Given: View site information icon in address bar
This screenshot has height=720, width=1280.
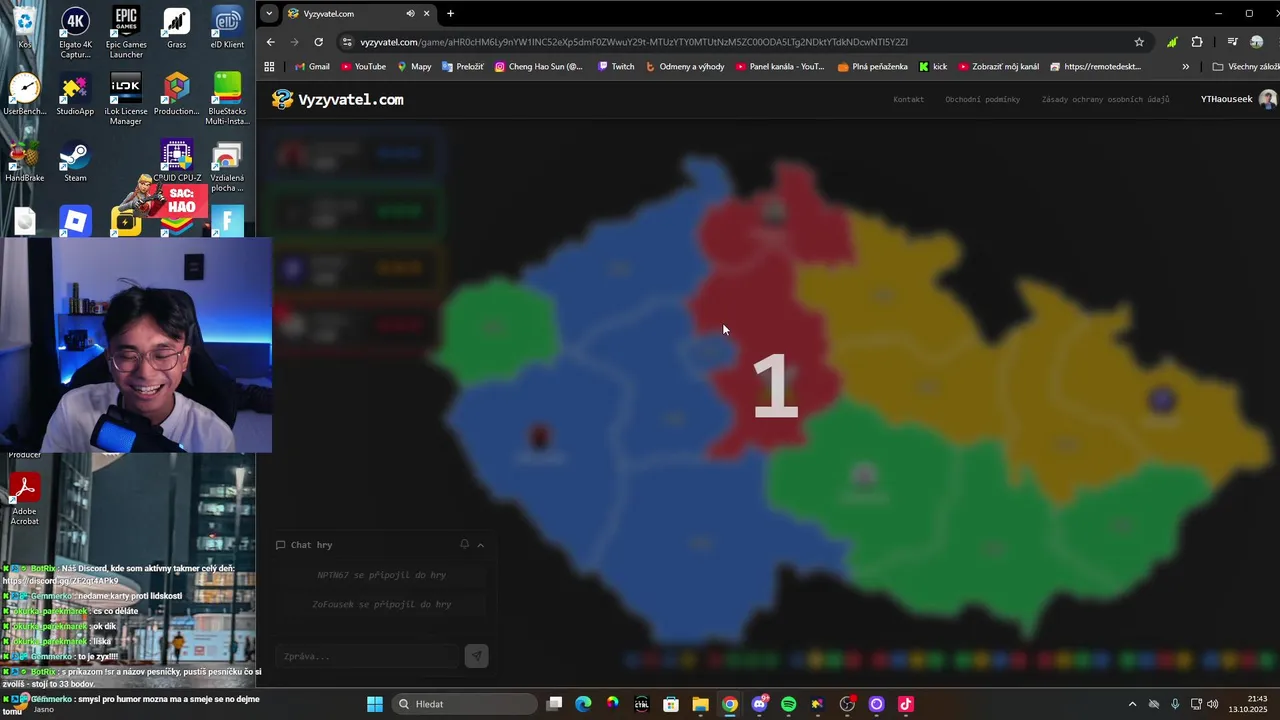Looking at the screenshot, I should pyautogui.click(x=347, y=42).
